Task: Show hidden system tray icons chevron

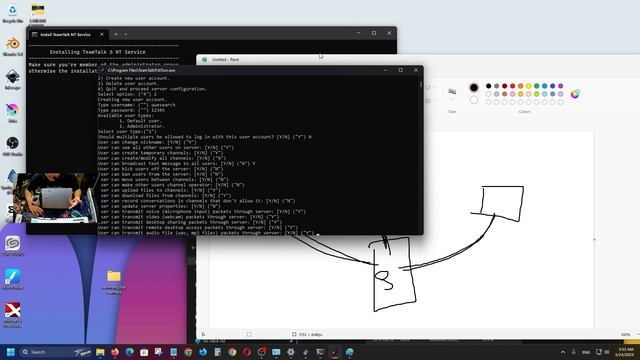Action: coord(563,352)
